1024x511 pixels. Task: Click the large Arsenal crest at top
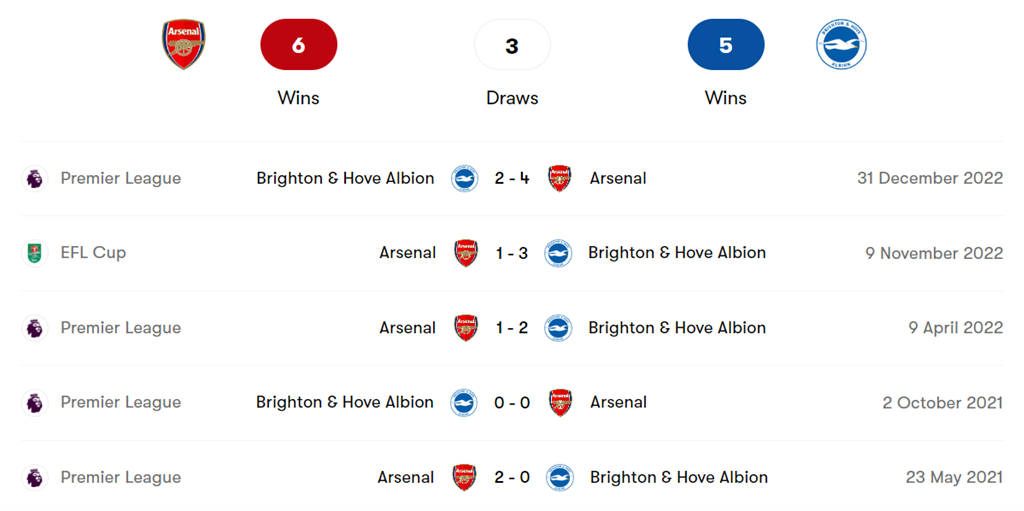[x=184, y=45]
